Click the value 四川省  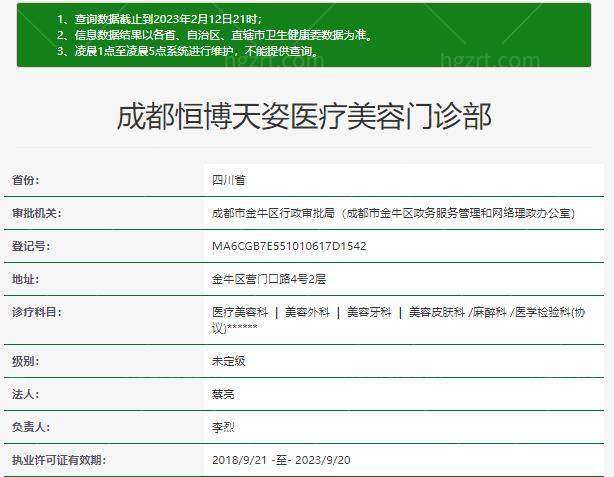coord(229,180)
